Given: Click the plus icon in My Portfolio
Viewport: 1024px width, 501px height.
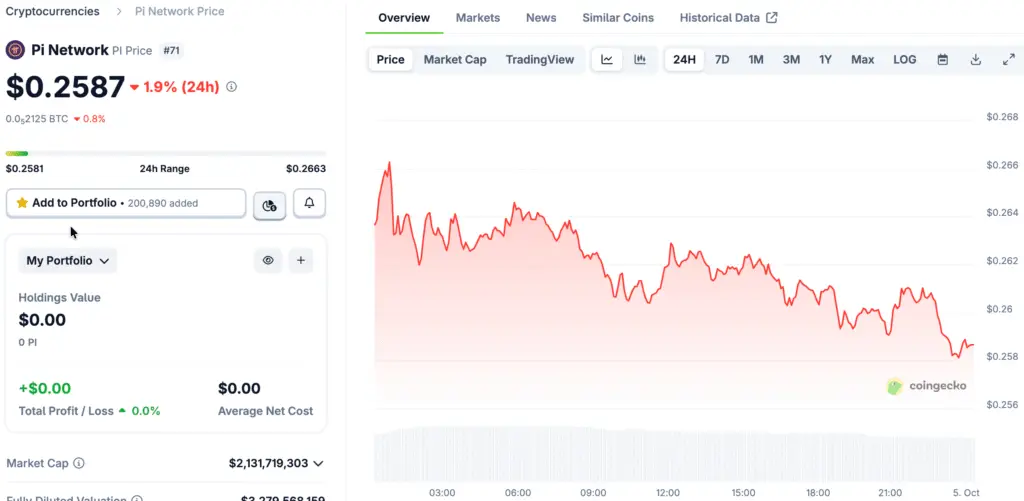Looking at the screenshot, I should point(301,261).
